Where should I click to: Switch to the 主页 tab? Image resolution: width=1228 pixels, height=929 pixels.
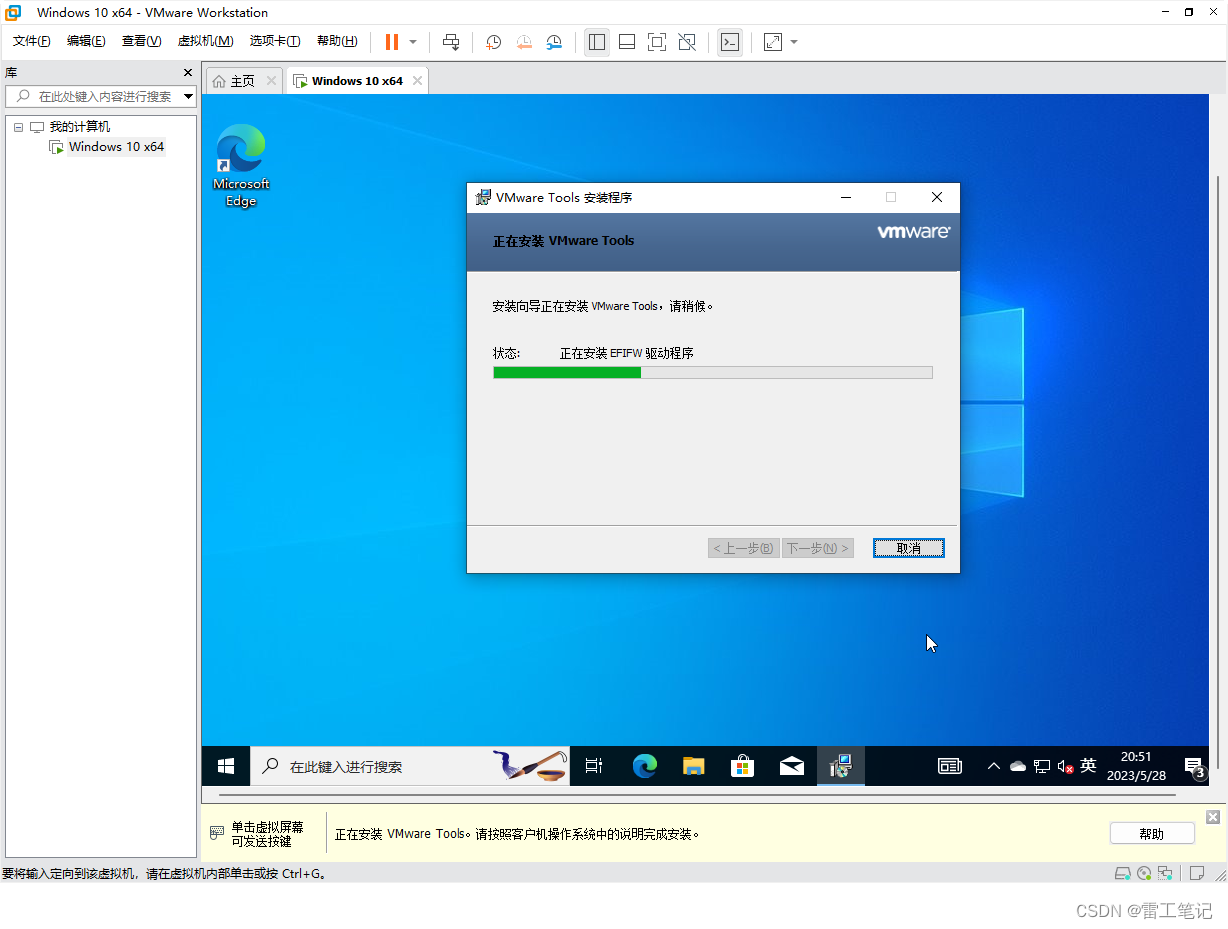(x=243, y=81)
